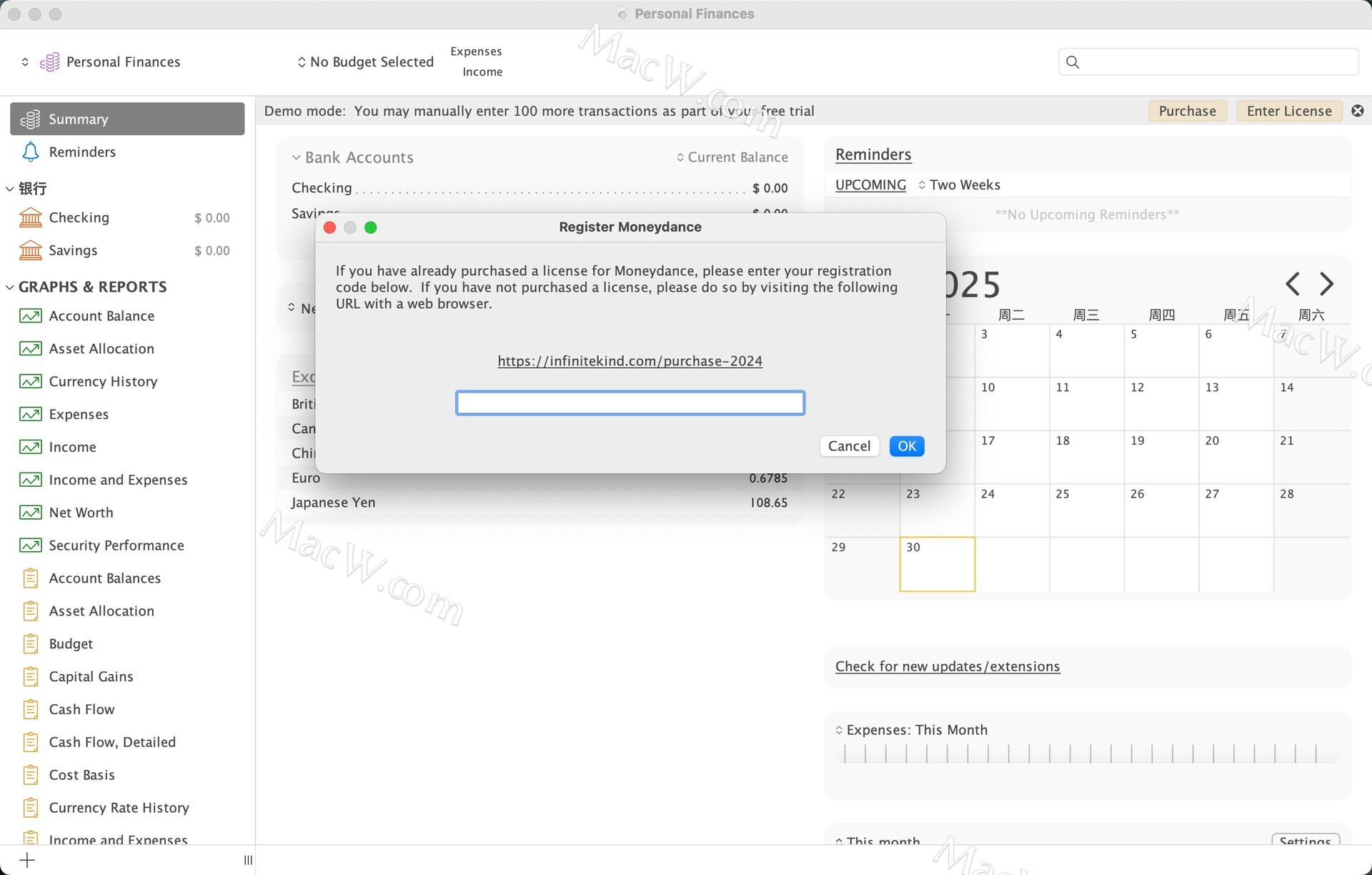The height and width of the screenshot is (875, 1372).
Task: Click the Expenses this month bar graph
Action: tap(1088, 753)
